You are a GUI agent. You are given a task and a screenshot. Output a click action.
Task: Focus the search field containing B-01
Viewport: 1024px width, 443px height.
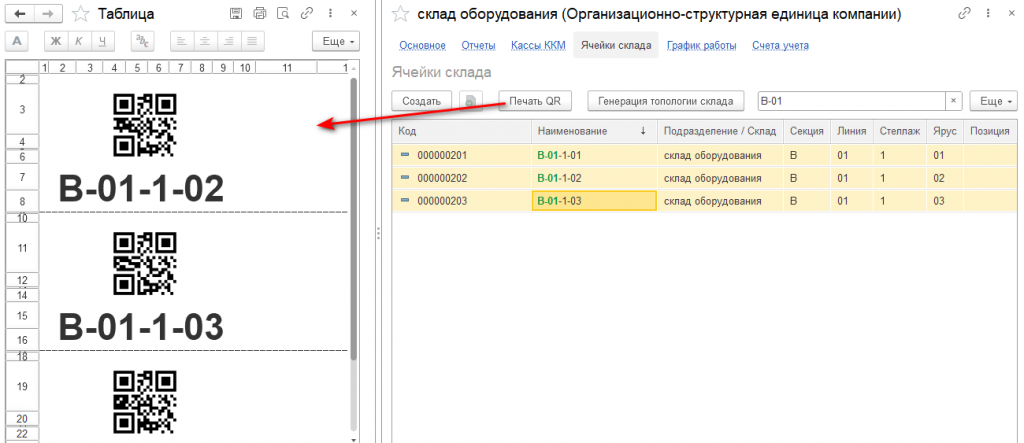click(x=852, y=101)
